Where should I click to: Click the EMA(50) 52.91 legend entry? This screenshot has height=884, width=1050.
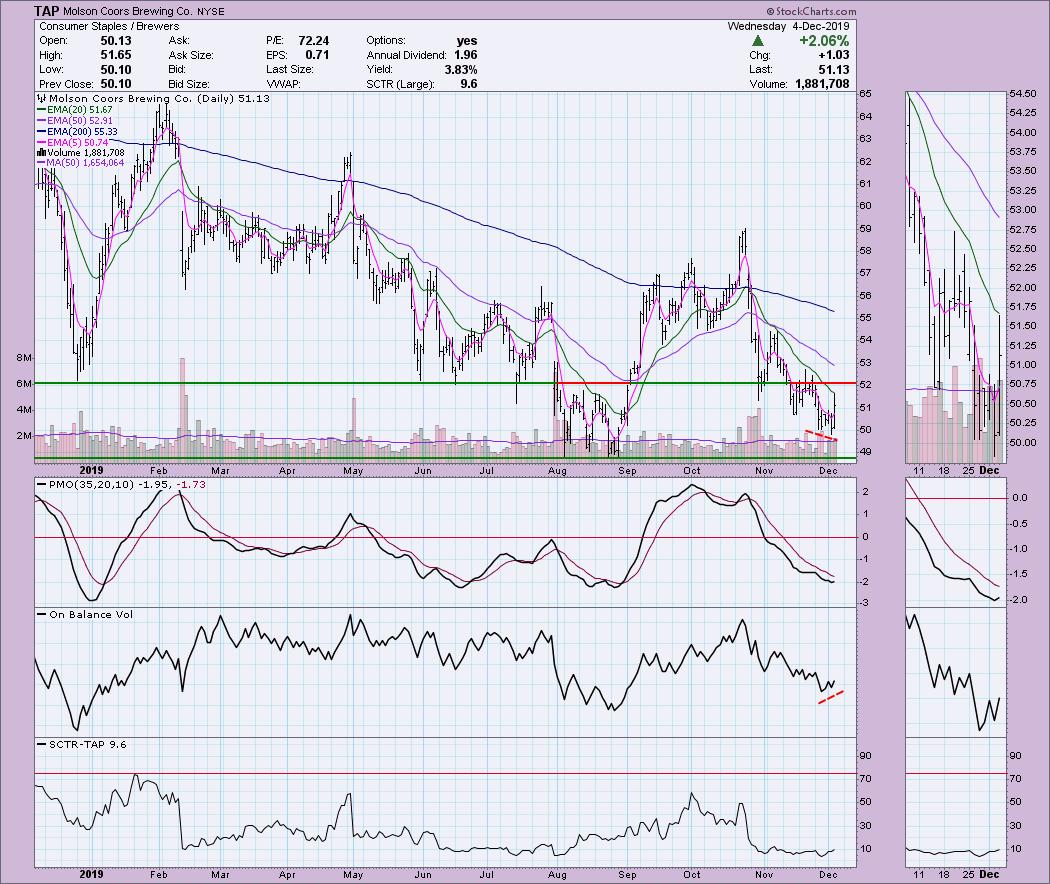click(x=75, y=121)
